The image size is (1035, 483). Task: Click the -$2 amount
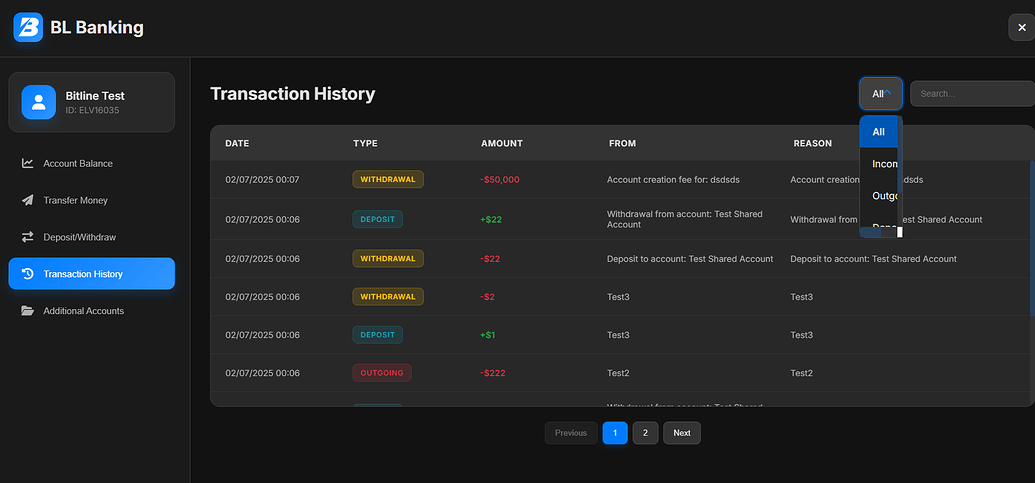click(x=487, y=297)
